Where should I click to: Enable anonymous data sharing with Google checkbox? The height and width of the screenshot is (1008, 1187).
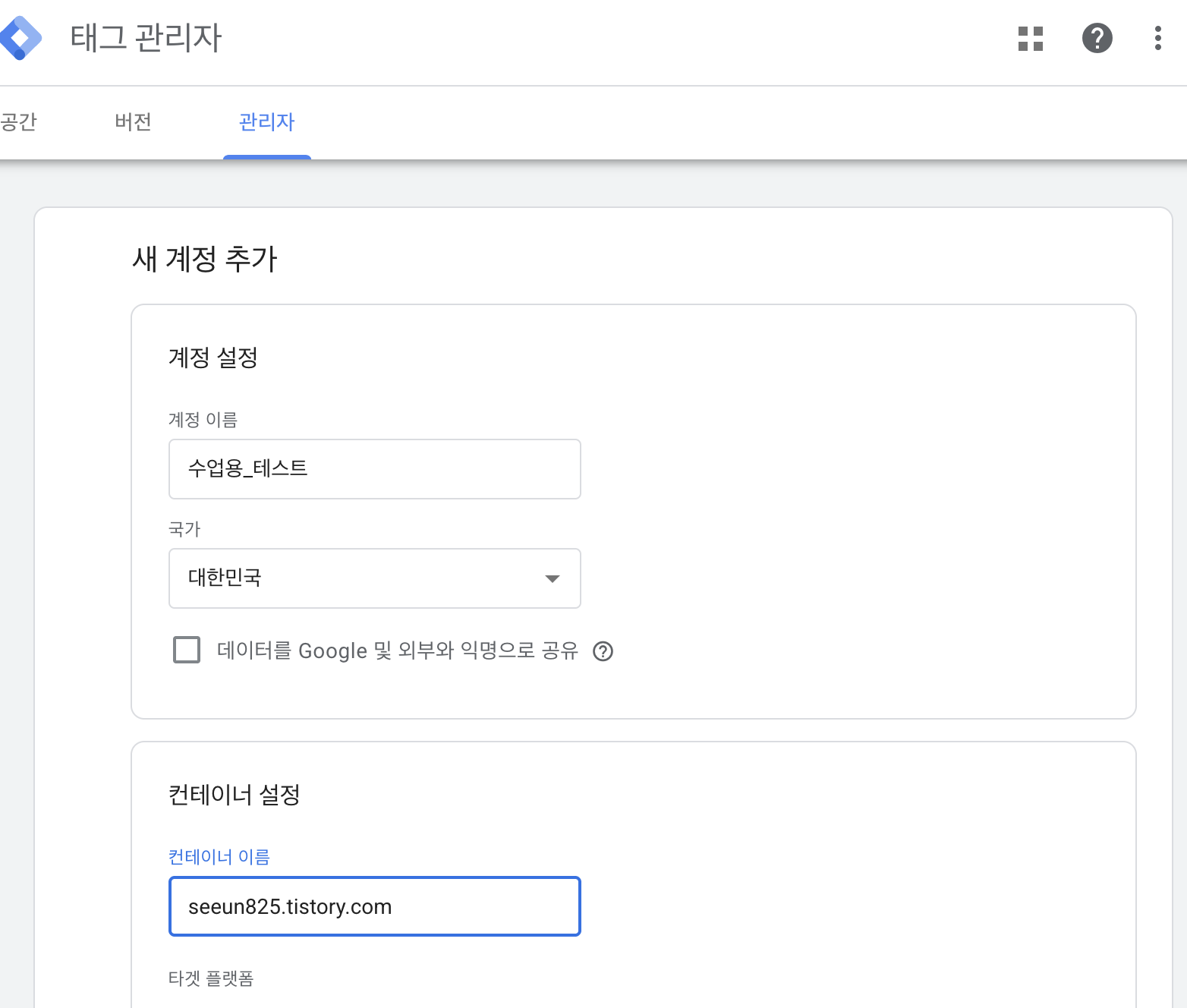187,650
